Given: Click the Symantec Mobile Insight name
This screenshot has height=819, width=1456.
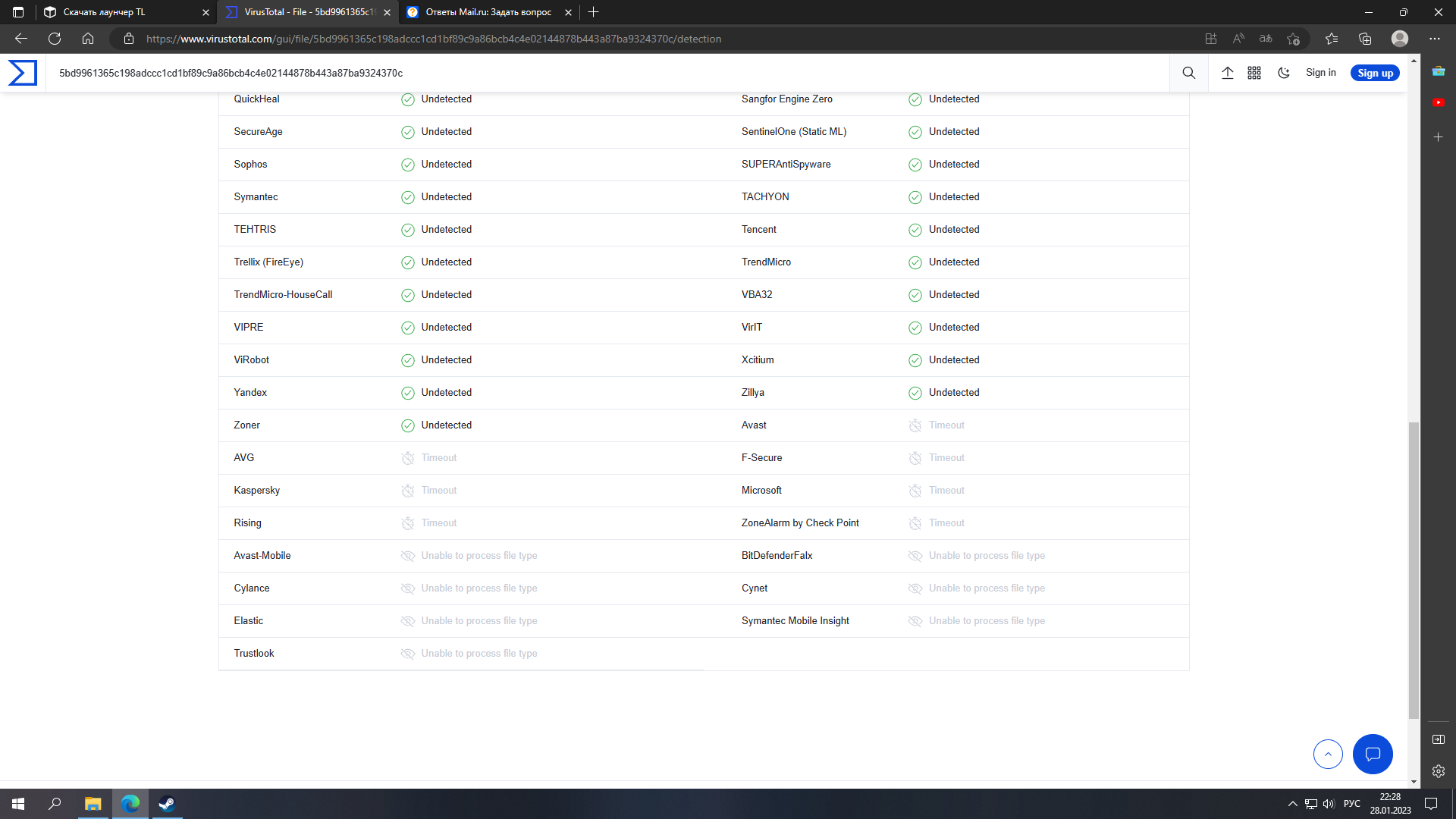Looking at the screenshot, I should click(x=795, y=621).
